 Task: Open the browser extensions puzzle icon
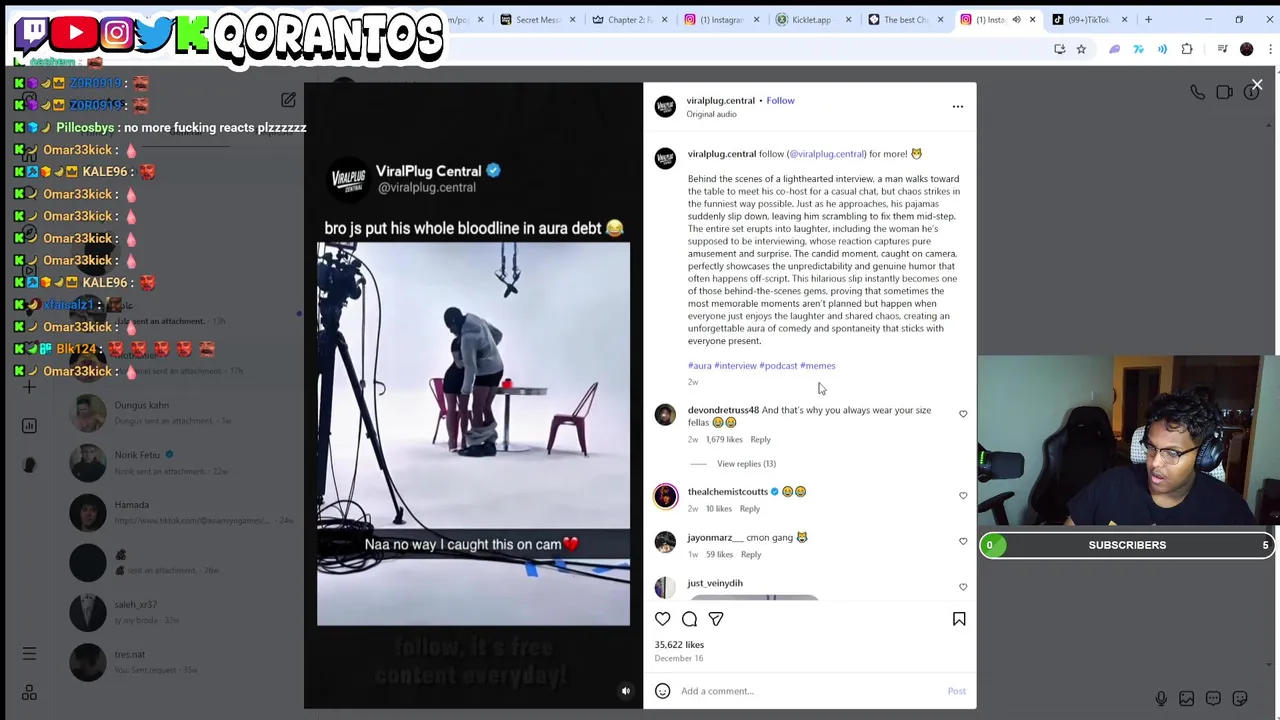pyautogui.click(x=1187, y=49)
